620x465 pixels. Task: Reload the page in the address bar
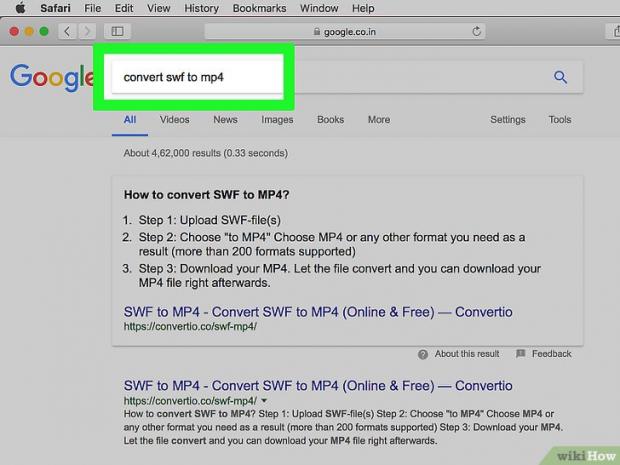coord(477,32)
